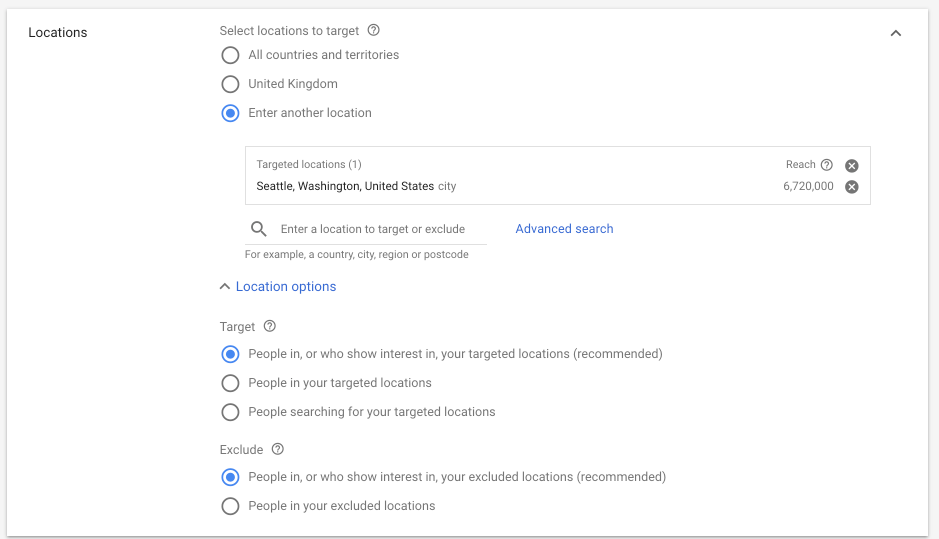Select People searching for your targeted locations
939x539 pixels.
click(x=230, y=412)
